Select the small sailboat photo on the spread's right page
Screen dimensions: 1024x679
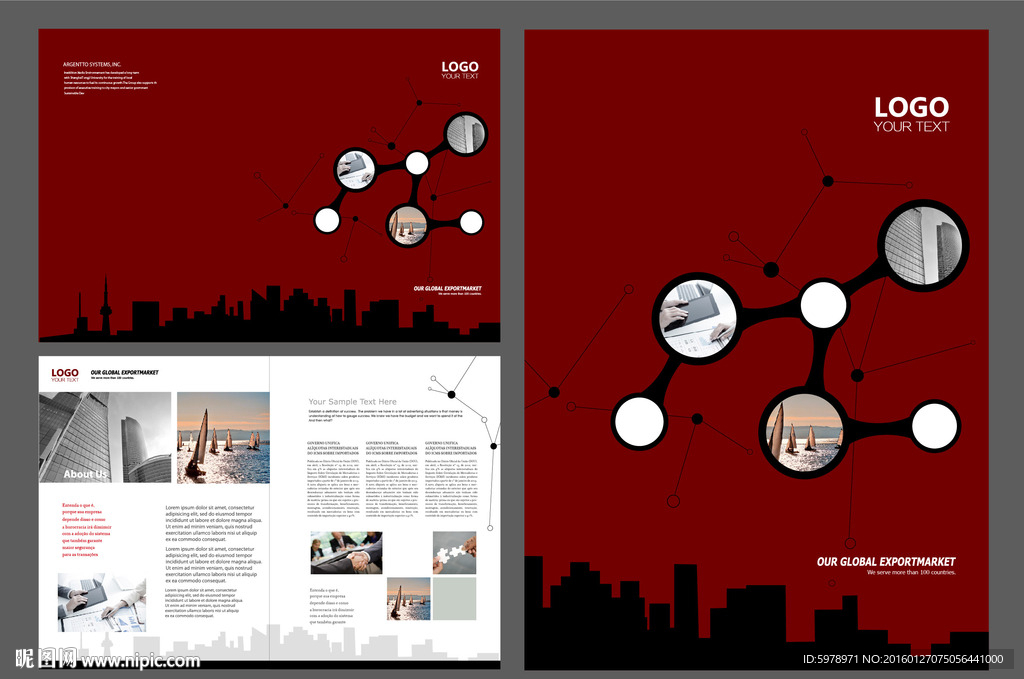tap(408, 599)
